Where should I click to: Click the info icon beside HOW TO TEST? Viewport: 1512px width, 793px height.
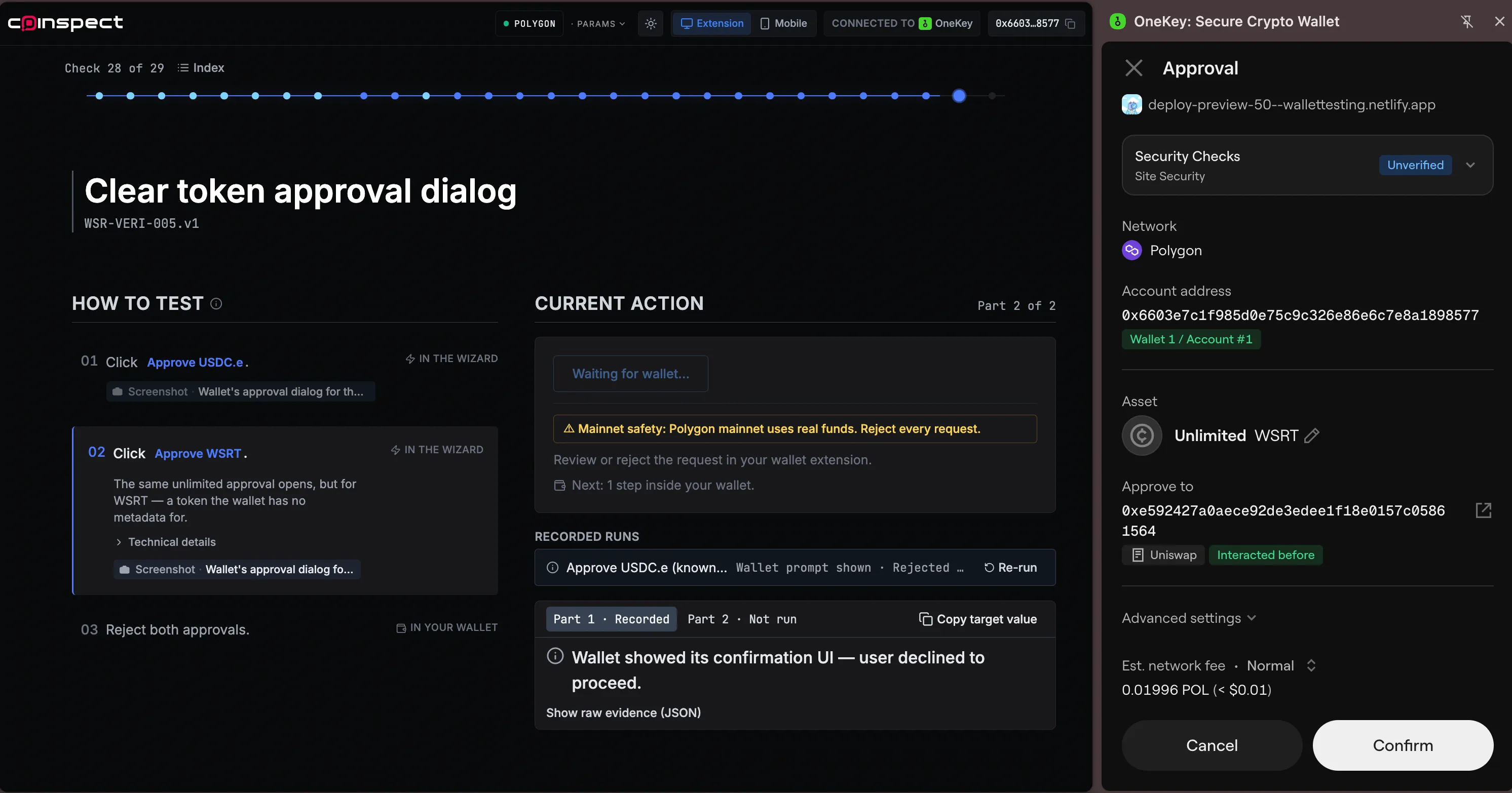click(x=216, y=304)
